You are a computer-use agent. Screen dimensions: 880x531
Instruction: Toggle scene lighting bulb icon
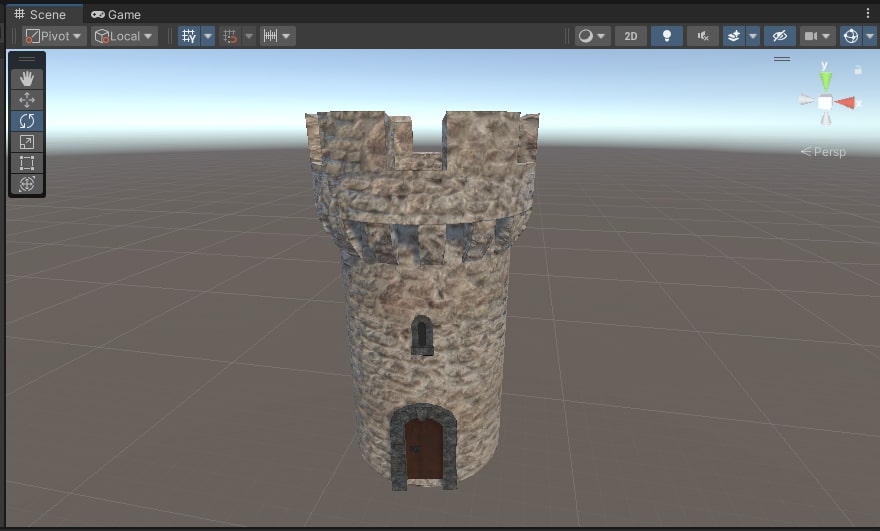click(667, 36)
